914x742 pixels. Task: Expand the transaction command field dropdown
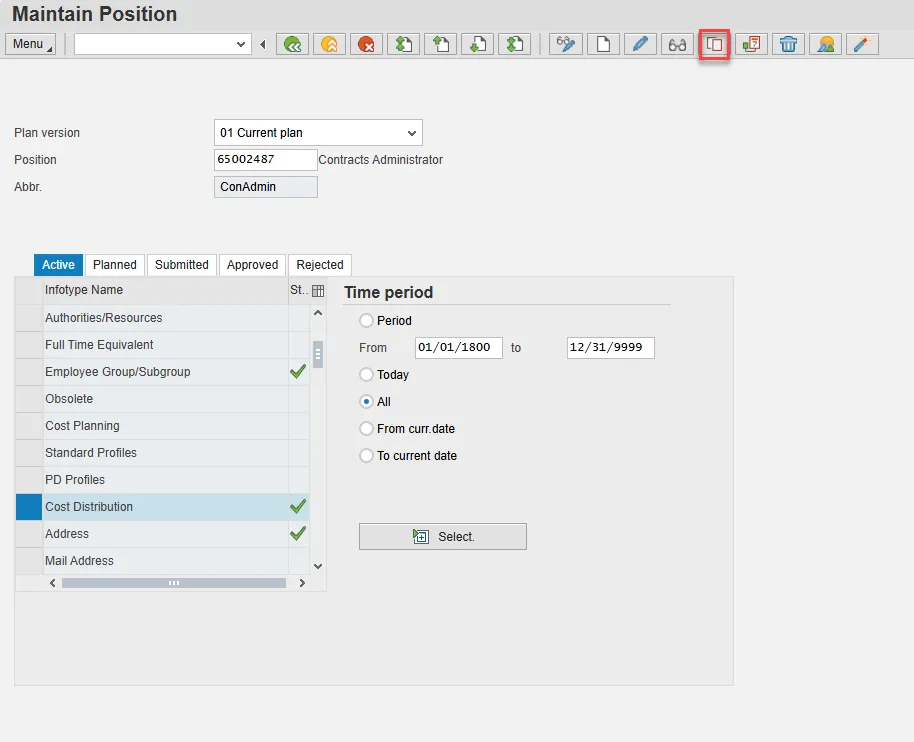241,44
